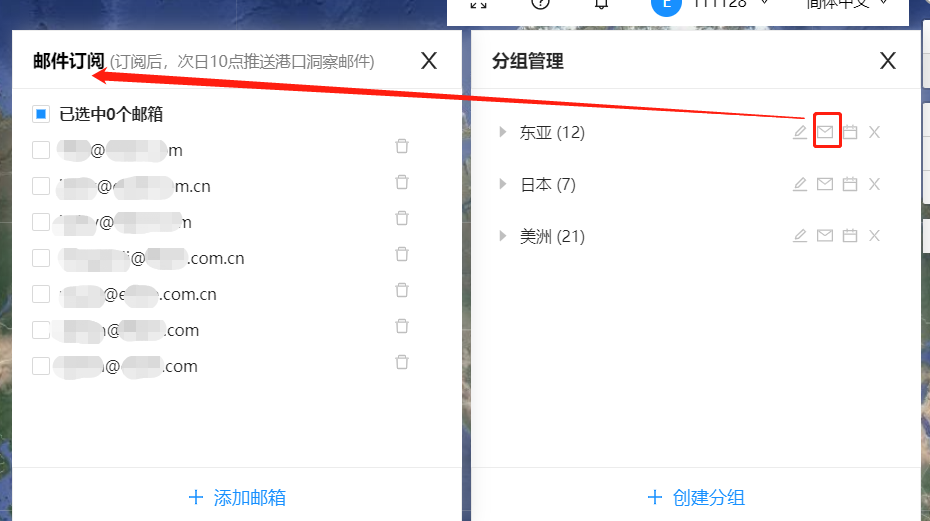
Task: Open calendar icon for 日本 group
Action: click(850, 184)
